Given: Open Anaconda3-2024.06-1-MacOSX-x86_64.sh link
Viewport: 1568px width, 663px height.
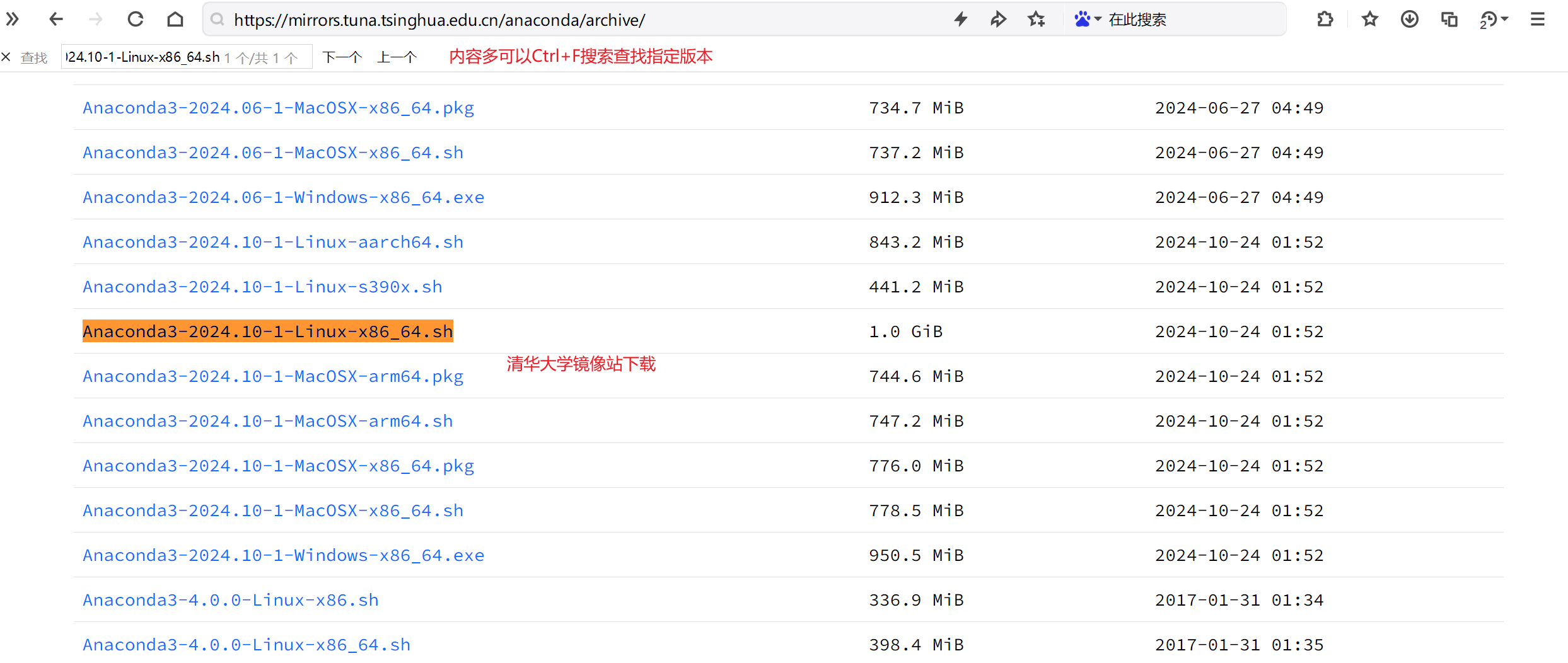Looking at the screenshot, I should 273,153.
